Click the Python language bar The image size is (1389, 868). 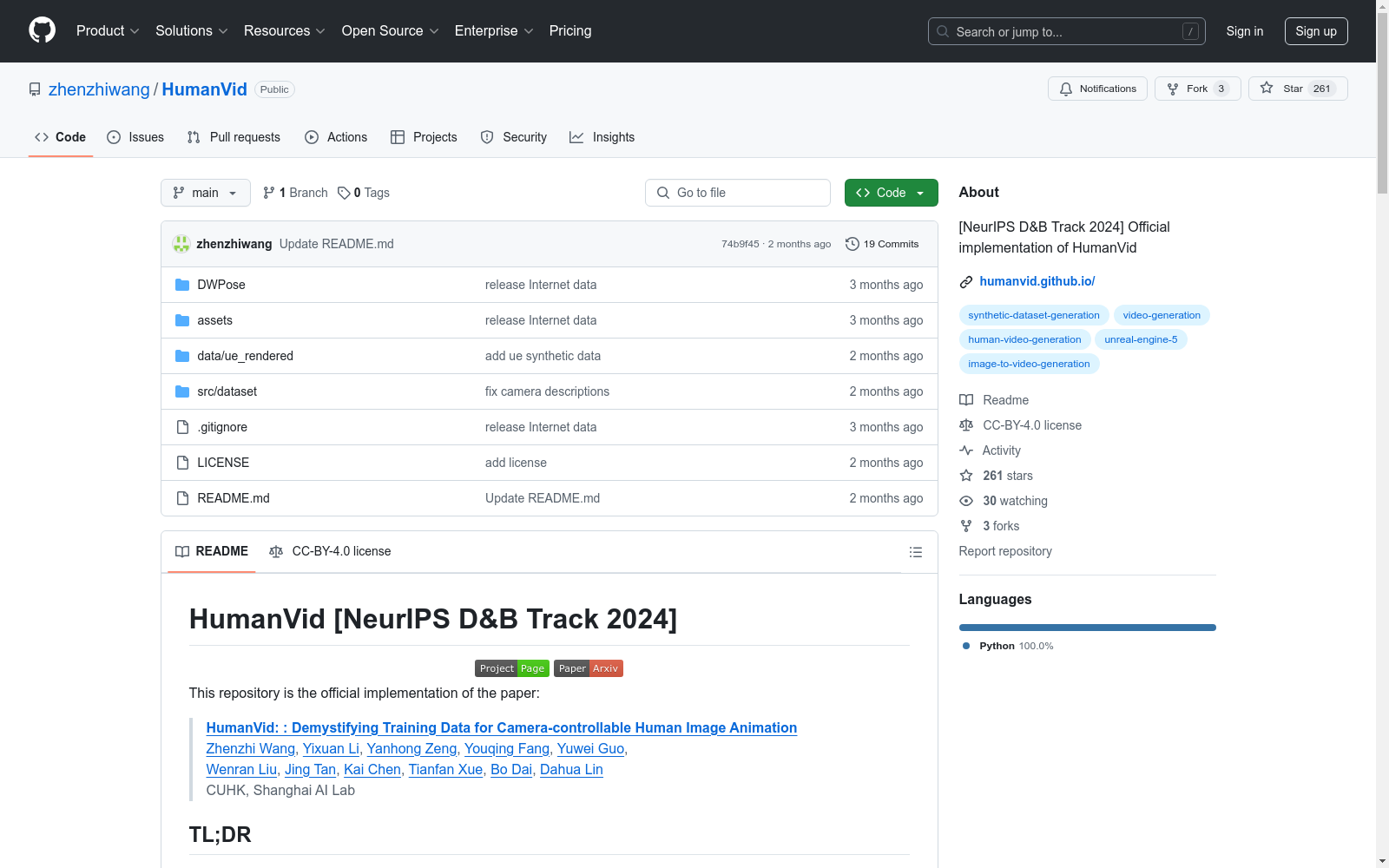1087,628
